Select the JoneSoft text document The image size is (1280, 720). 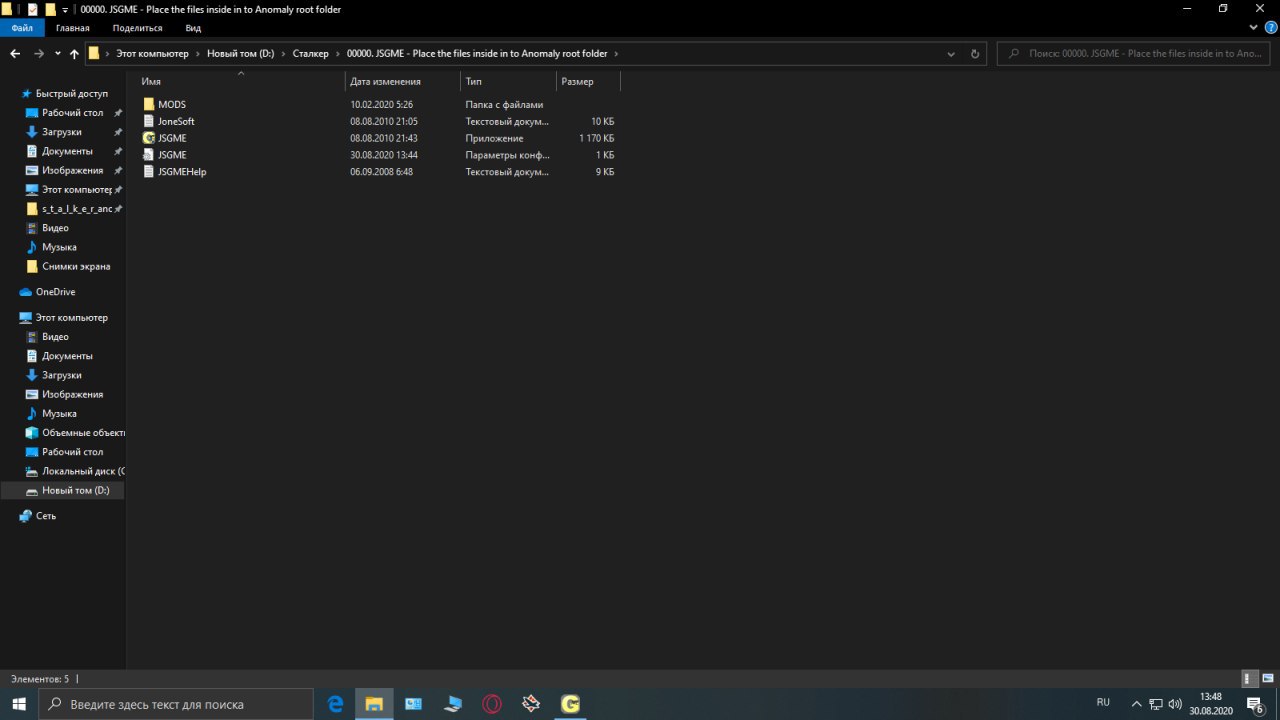click(176, 122)
